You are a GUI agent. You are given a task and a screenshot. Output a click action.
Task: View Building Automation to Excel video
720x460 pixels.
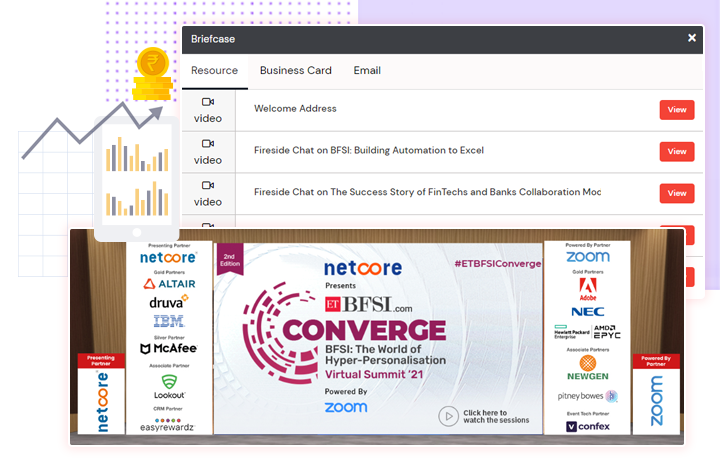(677, 152)
